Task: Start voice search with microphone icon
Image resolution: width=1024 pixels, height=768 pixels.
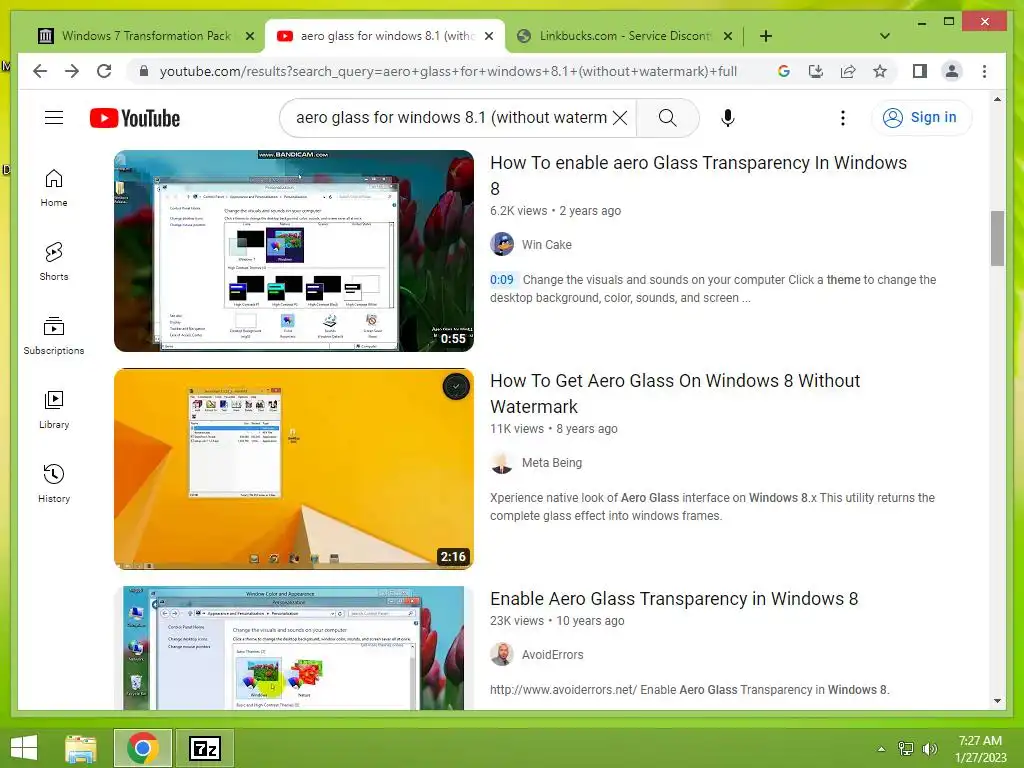Action: (x=728, y=118)
